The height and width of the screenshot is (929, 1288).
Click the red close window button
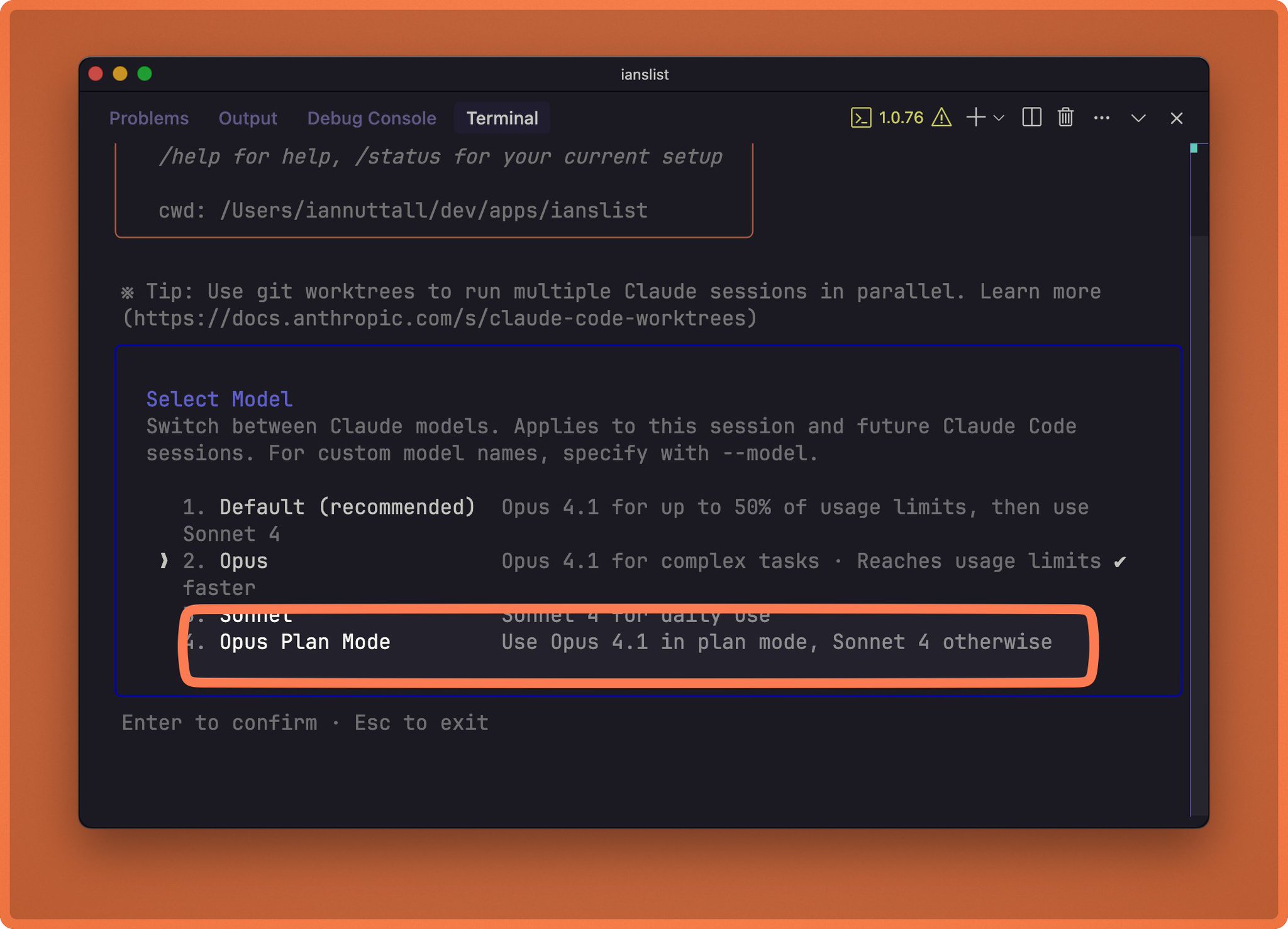pos(96,74)
